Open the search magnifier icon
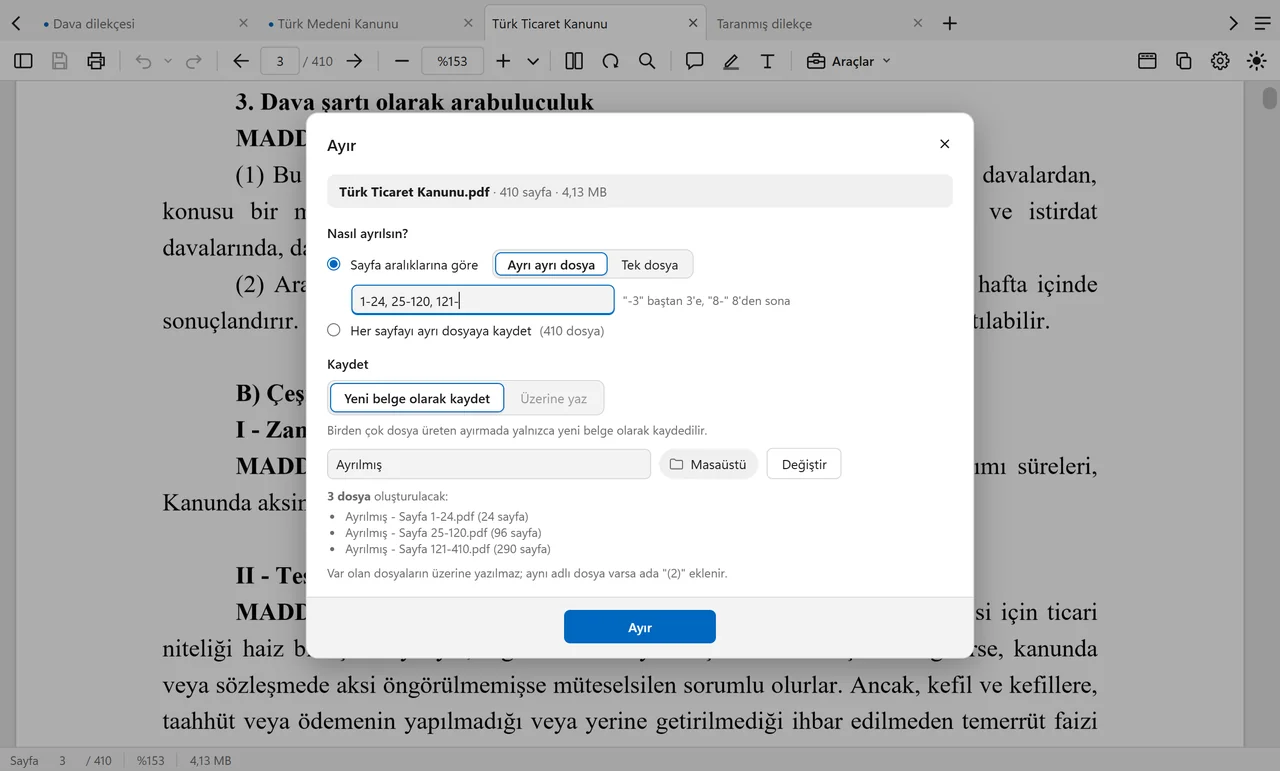1280x771 pixels. [647, 61]
